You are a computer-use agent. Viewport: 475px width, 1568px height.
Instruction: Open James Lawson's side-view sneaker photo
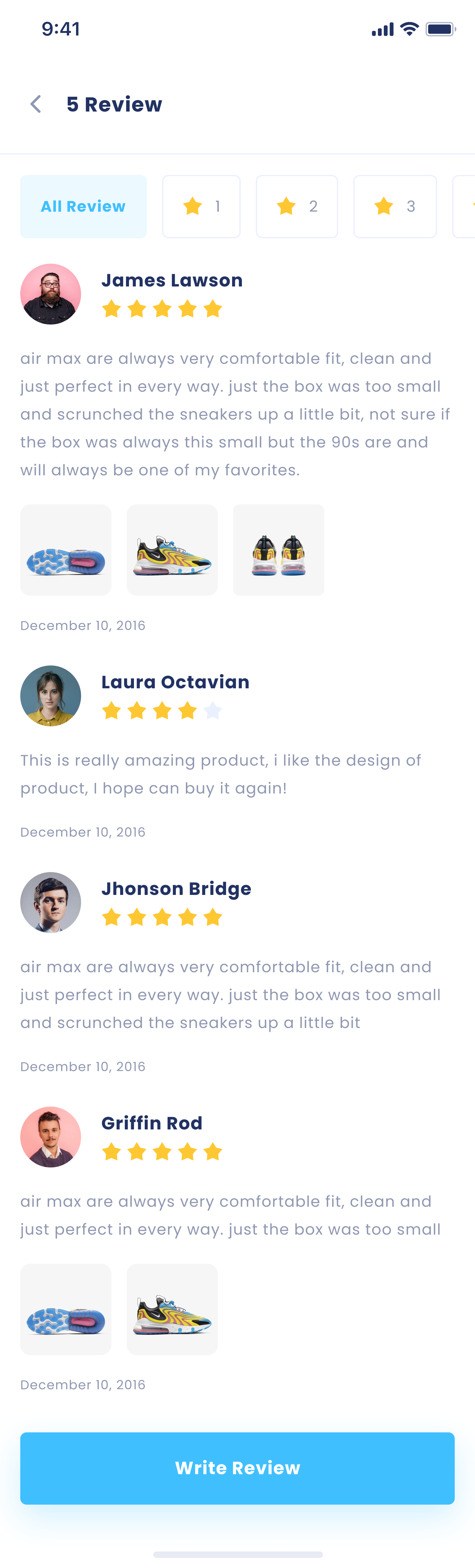coord(172,549)
